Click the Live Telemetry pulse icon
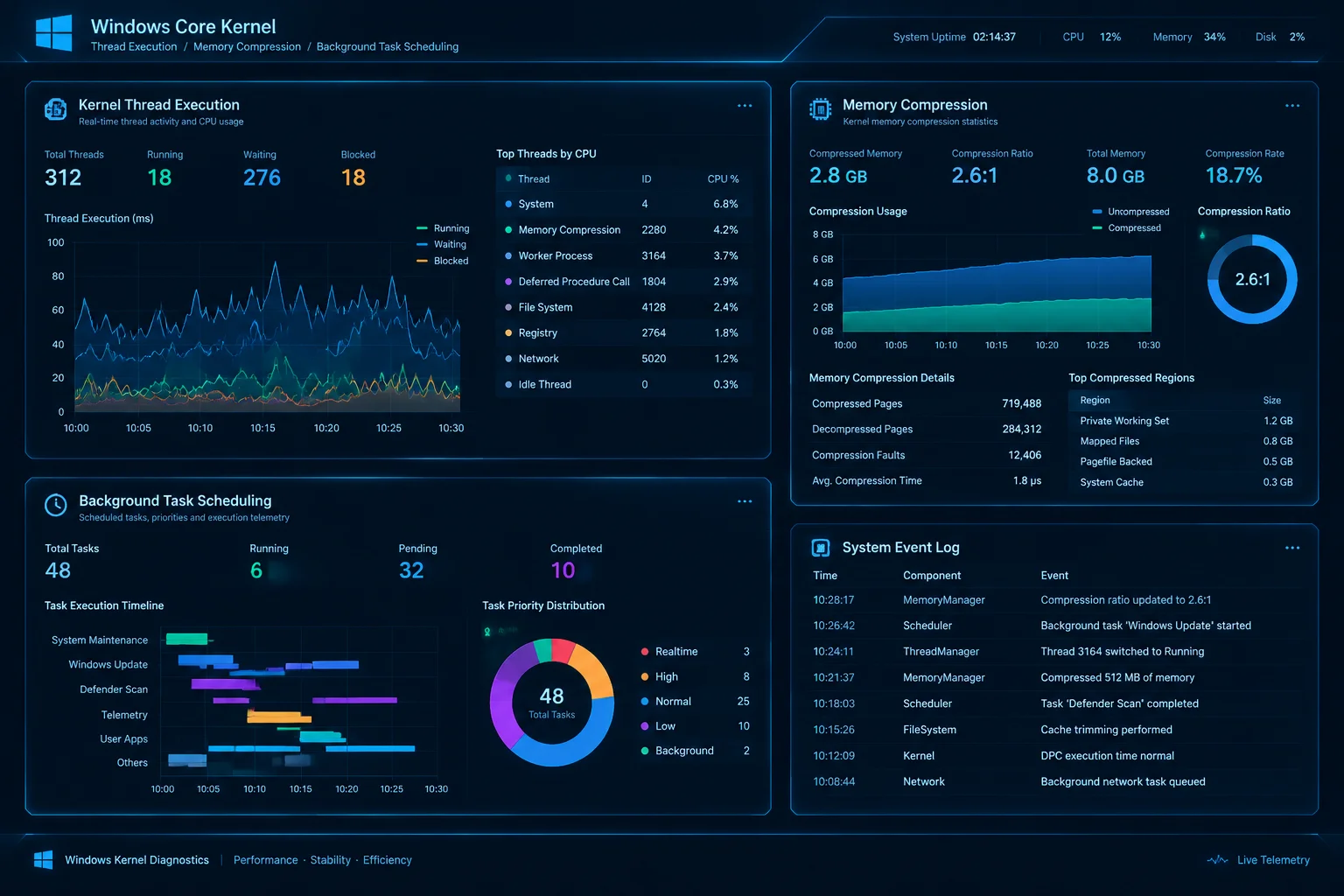This screenshot has width=1344, height=896. [1217, 860]
